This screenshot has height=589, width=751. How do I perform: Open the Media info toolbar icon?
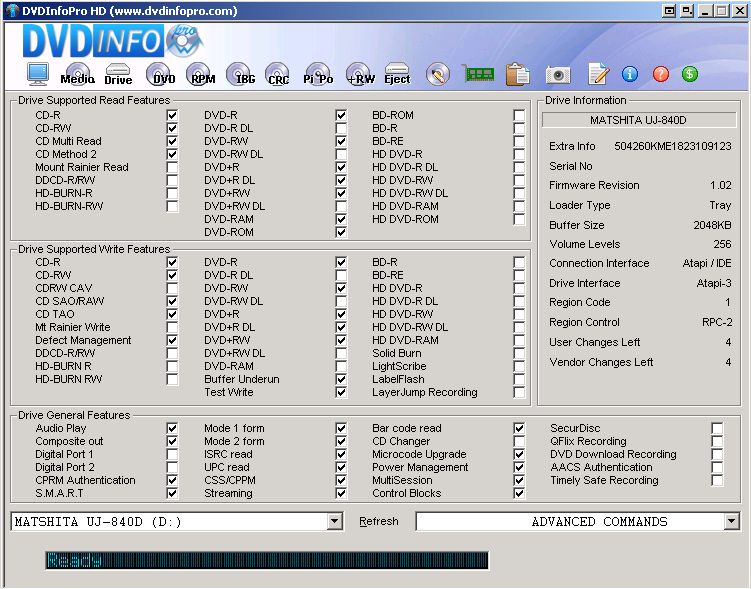pos(78,74)
